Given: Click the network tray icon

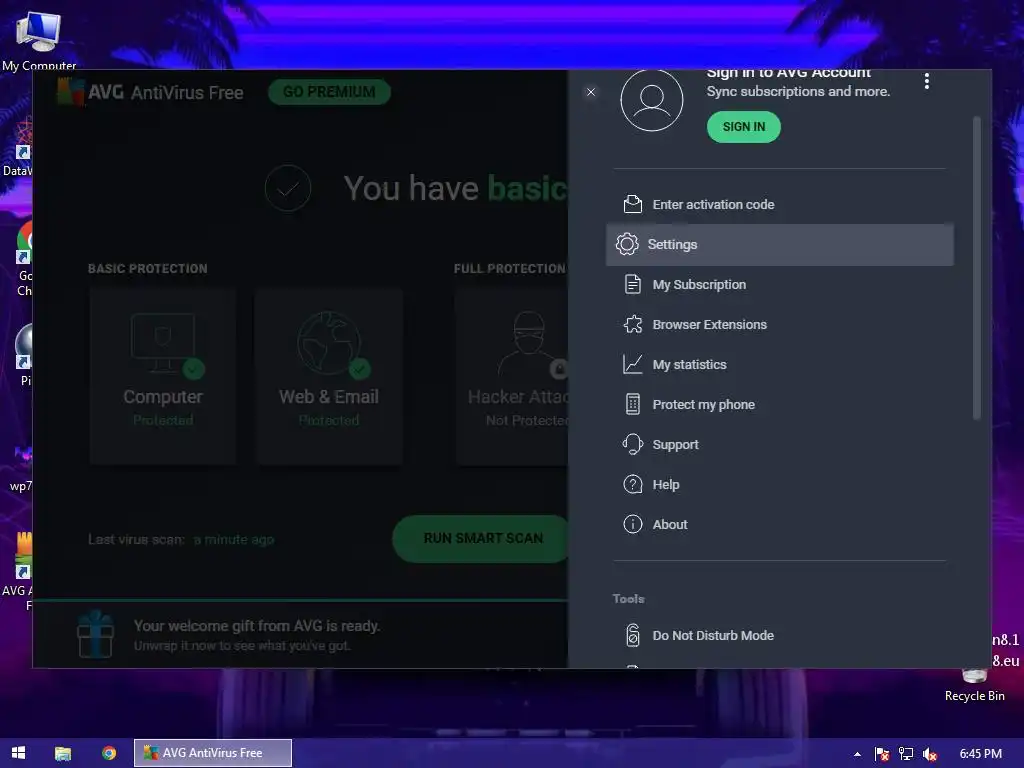Looking at the screenshot, I should (x=906, y=754).
